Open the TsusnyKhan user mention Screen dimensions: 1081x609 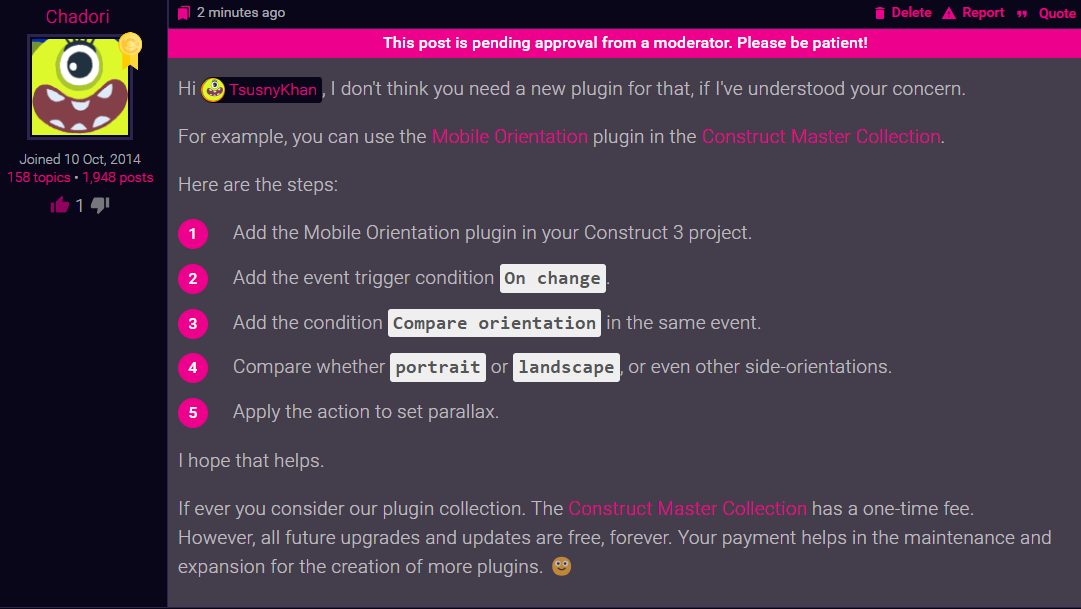click(261, 90)
